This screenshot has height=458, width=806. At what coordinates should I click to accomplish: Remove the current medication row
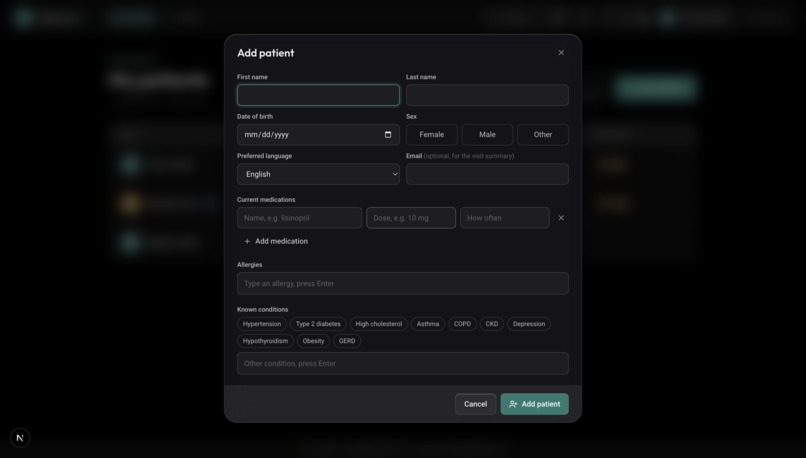click(x=561, y=218)
